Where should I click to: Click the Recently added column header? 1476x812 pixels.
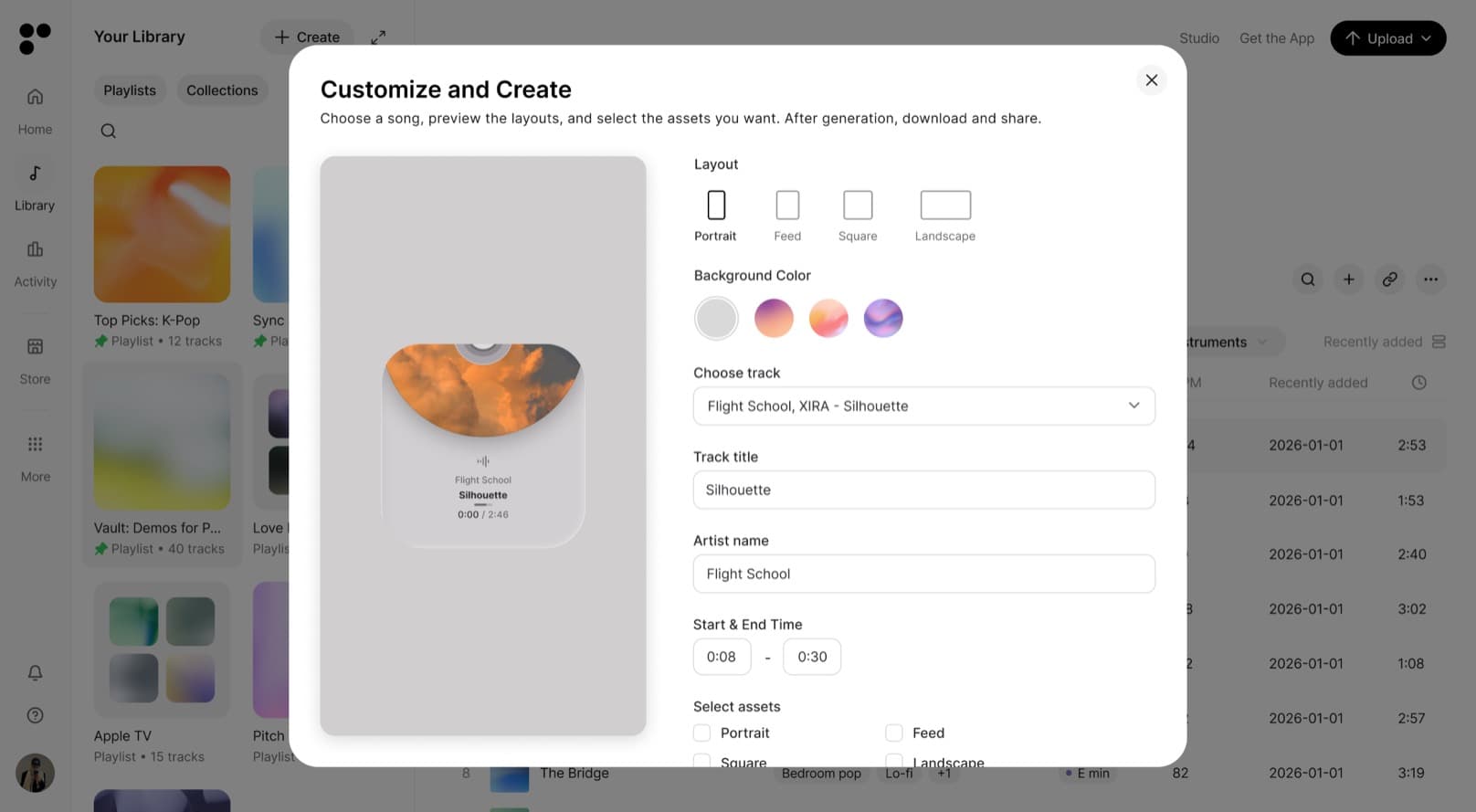(1318, 383)
